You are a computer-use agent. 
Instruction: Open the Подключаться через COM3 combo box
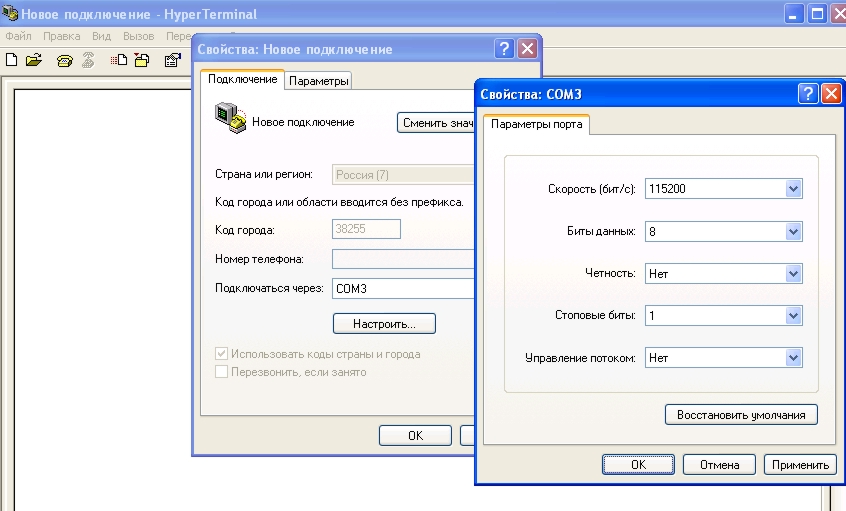click(403, 288)
